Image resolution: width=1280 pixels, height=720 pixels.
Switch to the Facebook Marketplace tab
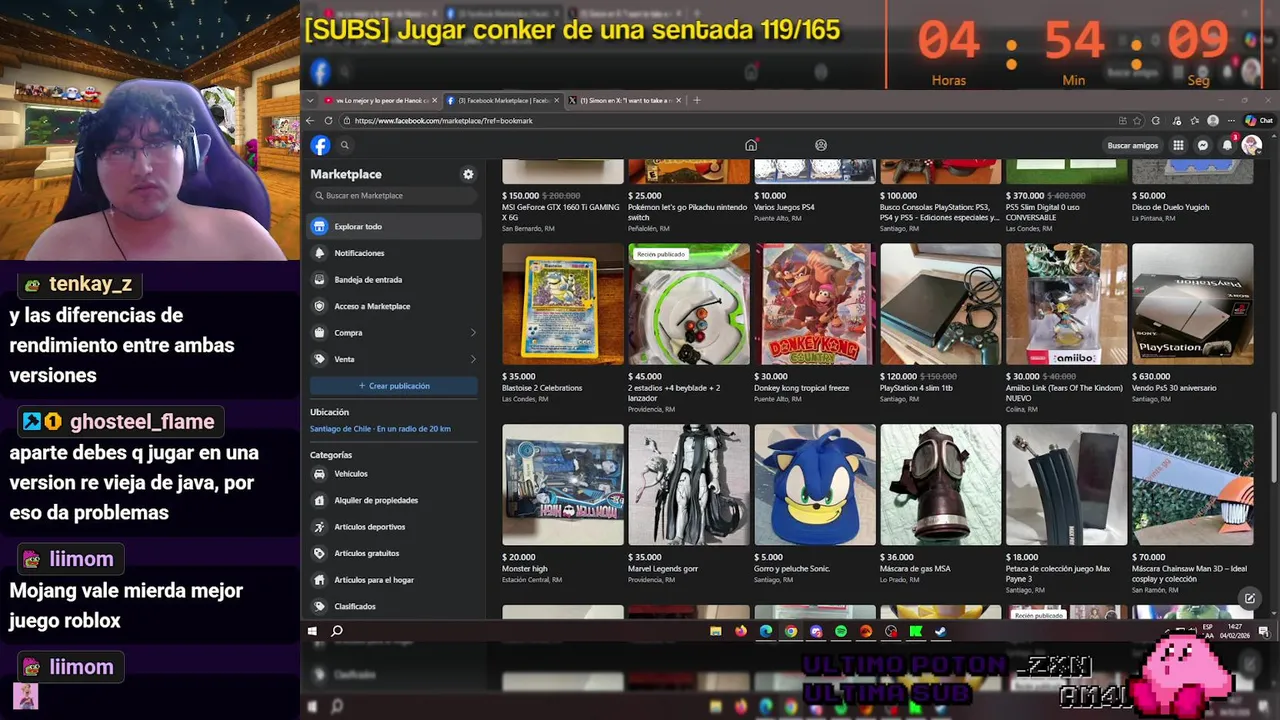(502, 100)
